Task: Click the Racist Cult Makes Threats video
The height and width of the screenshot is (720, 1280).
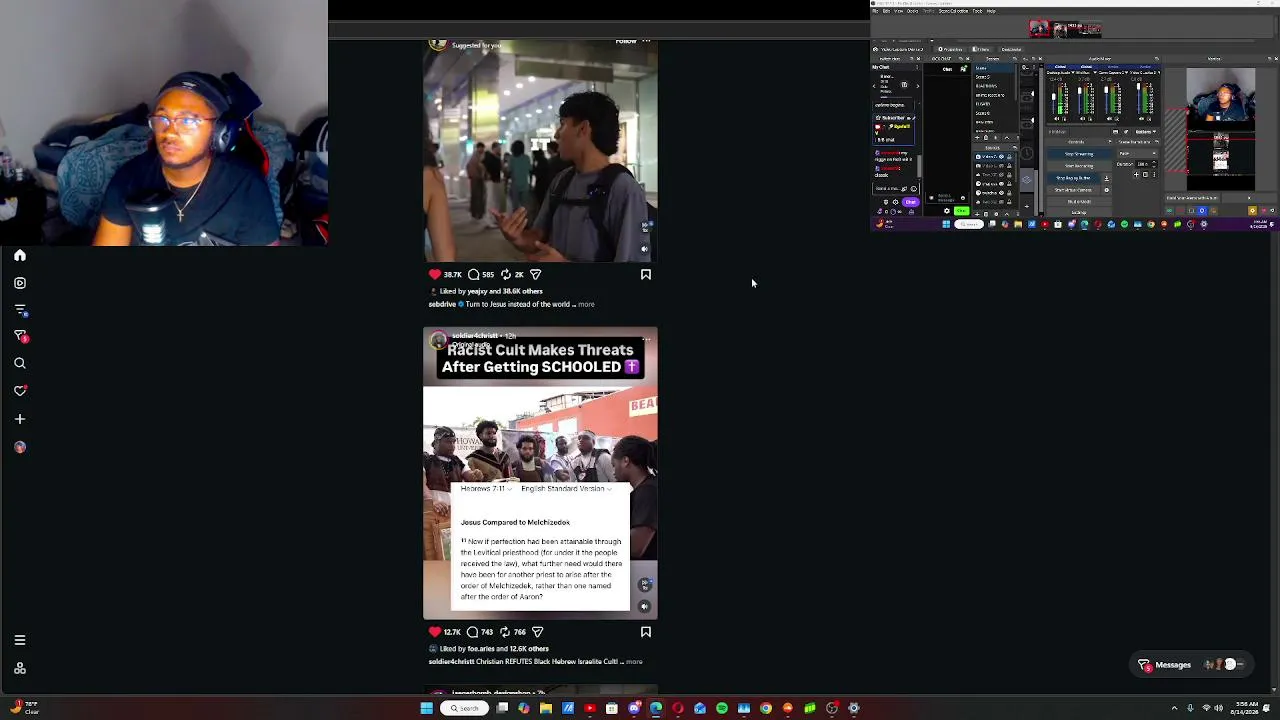Action: [540, 473]
